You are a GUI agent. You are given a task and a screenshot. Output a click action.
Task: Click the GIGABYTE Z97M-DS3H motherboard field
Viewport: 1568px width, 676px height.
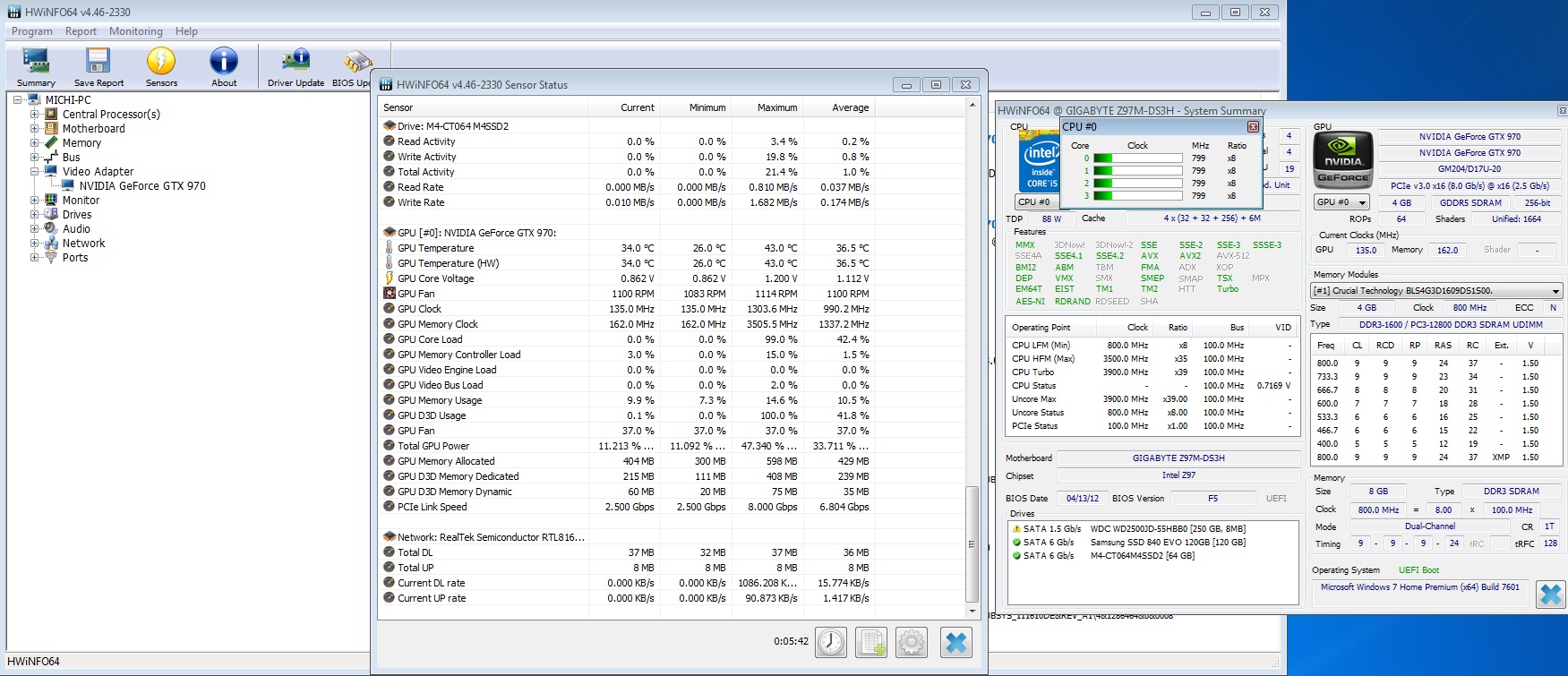point(1178,458)
